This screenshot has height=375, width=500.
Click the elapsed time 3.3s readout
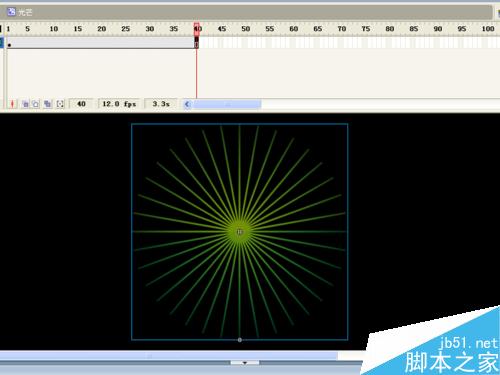point(161,104)
